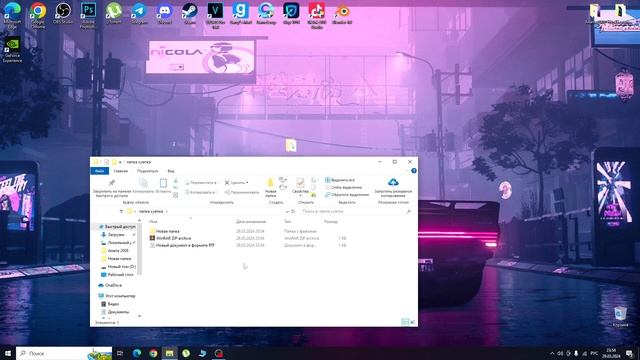The image size is (640, 360).
Task: Click in the Explorer folder search field
Action: click(355, 211)
